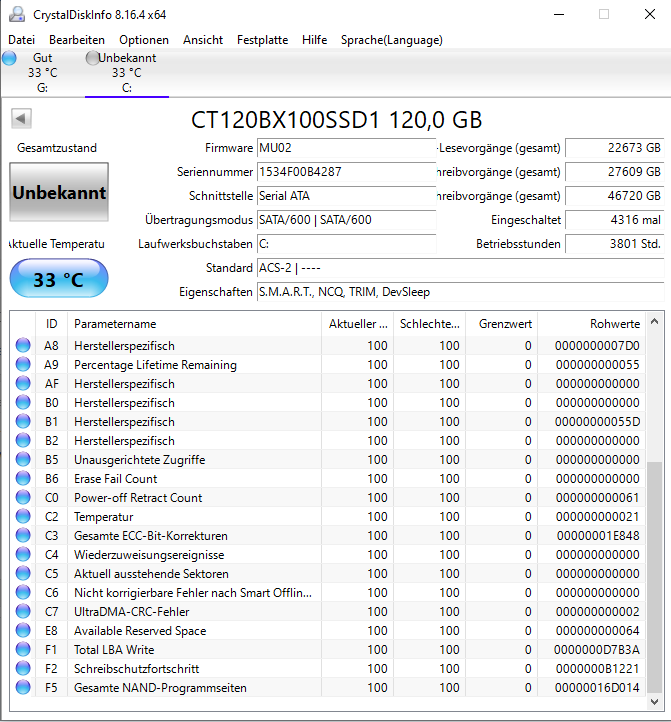The image size is (671, 722).
Task: Click the 22673 GB total reads value
Action: click(614, 148)
